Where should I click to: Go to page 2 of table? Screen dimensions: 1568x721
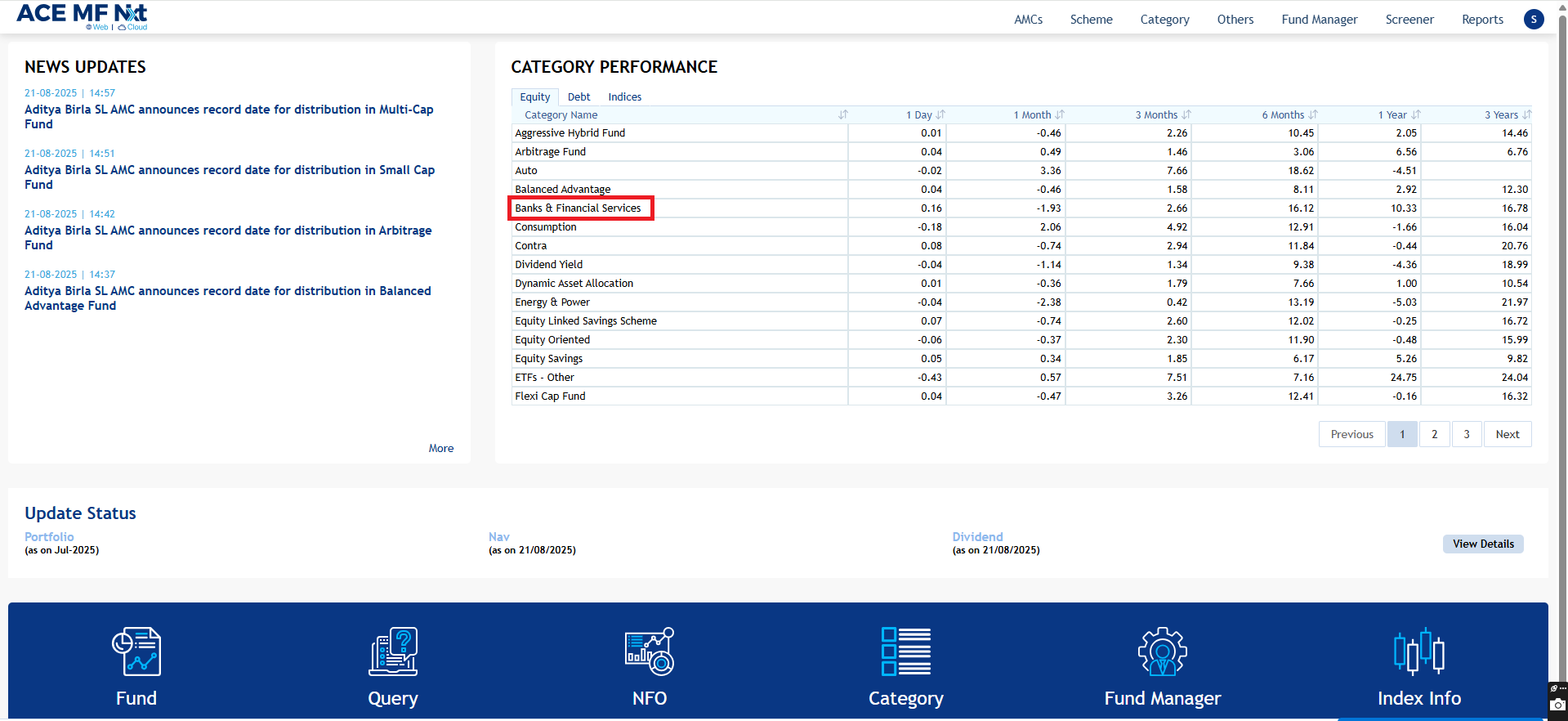pos(1434,434)
